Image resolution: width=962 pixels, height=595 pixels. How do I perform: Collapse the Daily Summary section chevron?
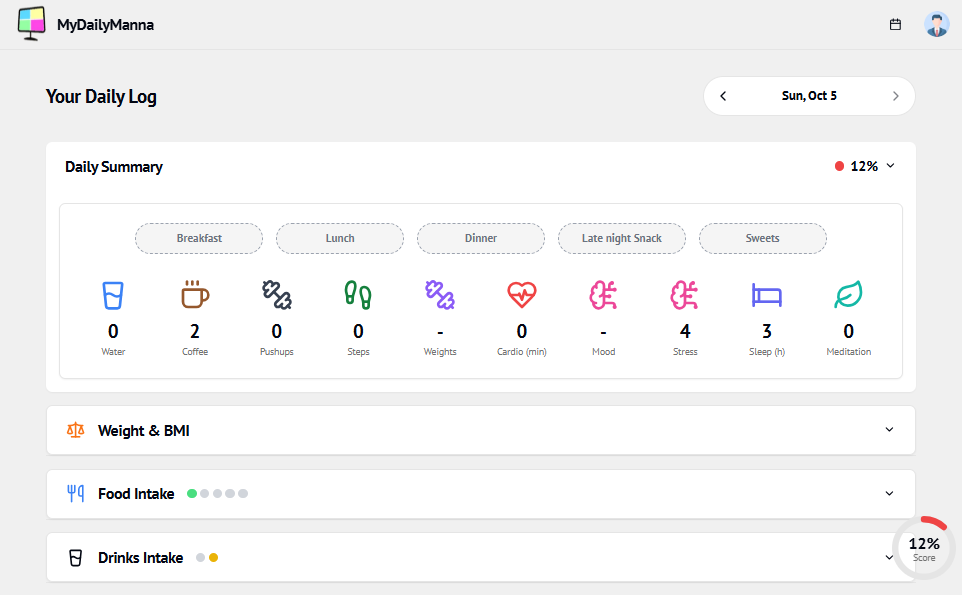pyautogui.click(x=890, y=166)
